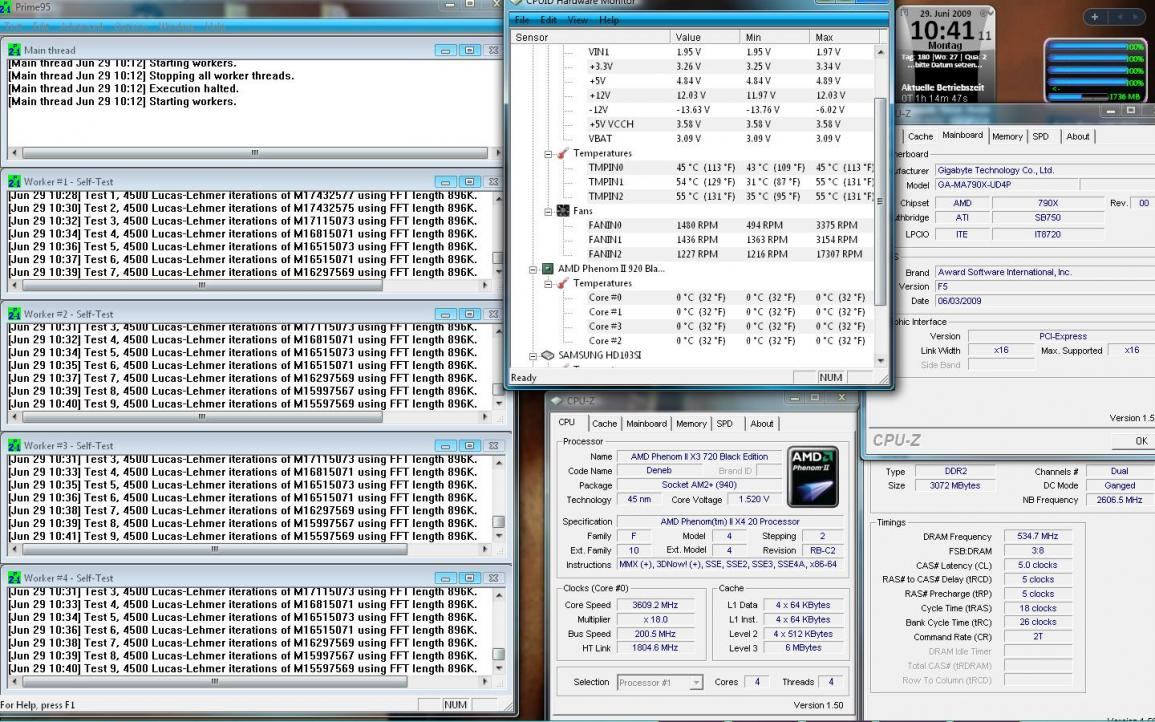
Task: Click the DRAM Frequency value 534.7 MHz
Action: click(1037, 536)
